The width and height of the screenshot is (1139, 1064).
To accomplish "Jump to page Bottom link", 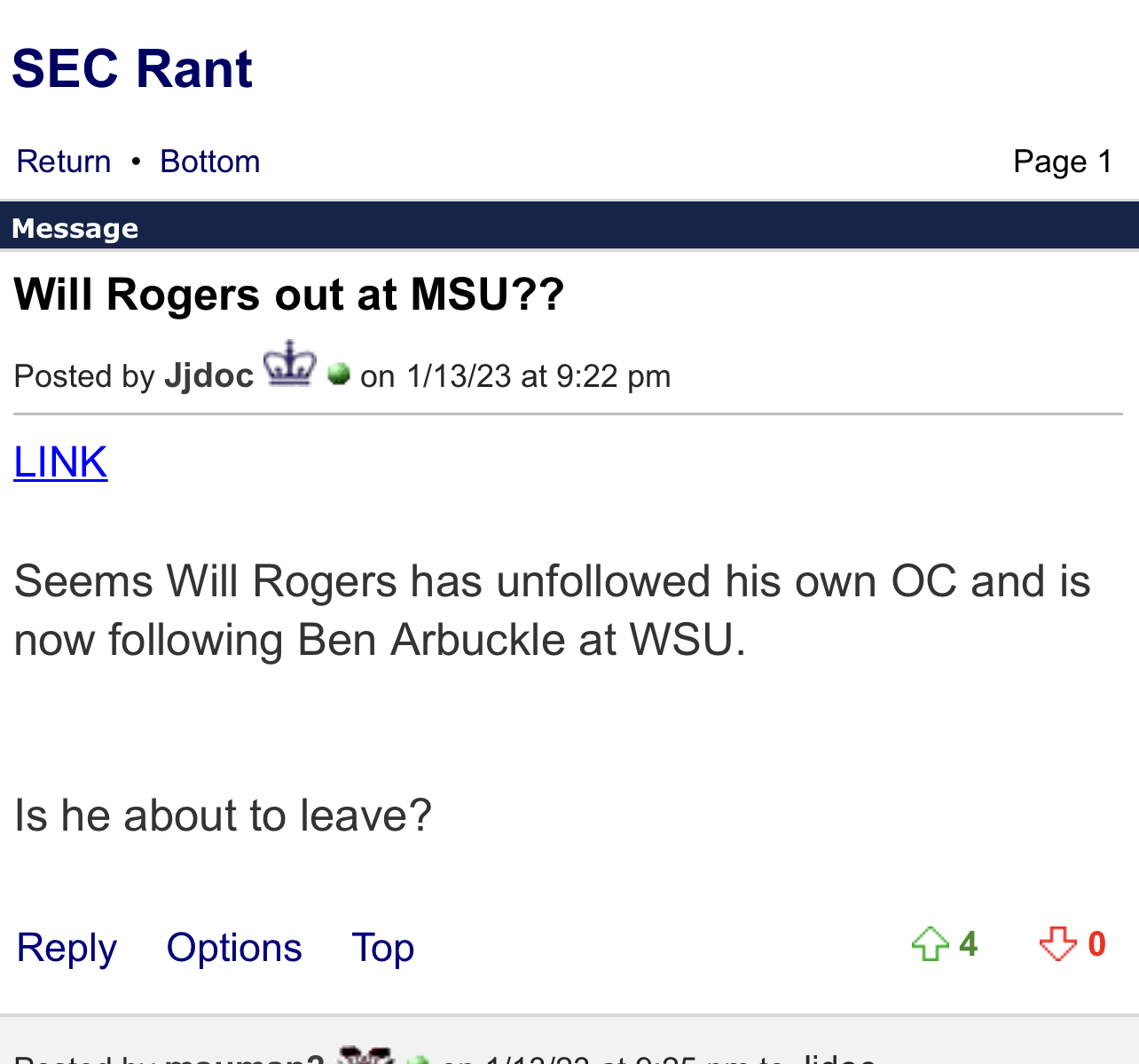I will click(210, 162).
